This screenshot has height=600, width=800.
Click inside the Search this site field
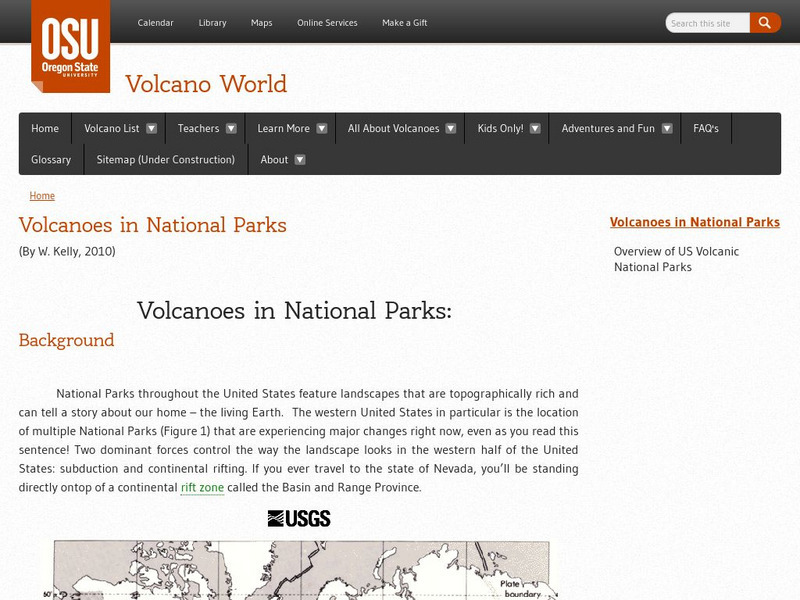(705, 22)
